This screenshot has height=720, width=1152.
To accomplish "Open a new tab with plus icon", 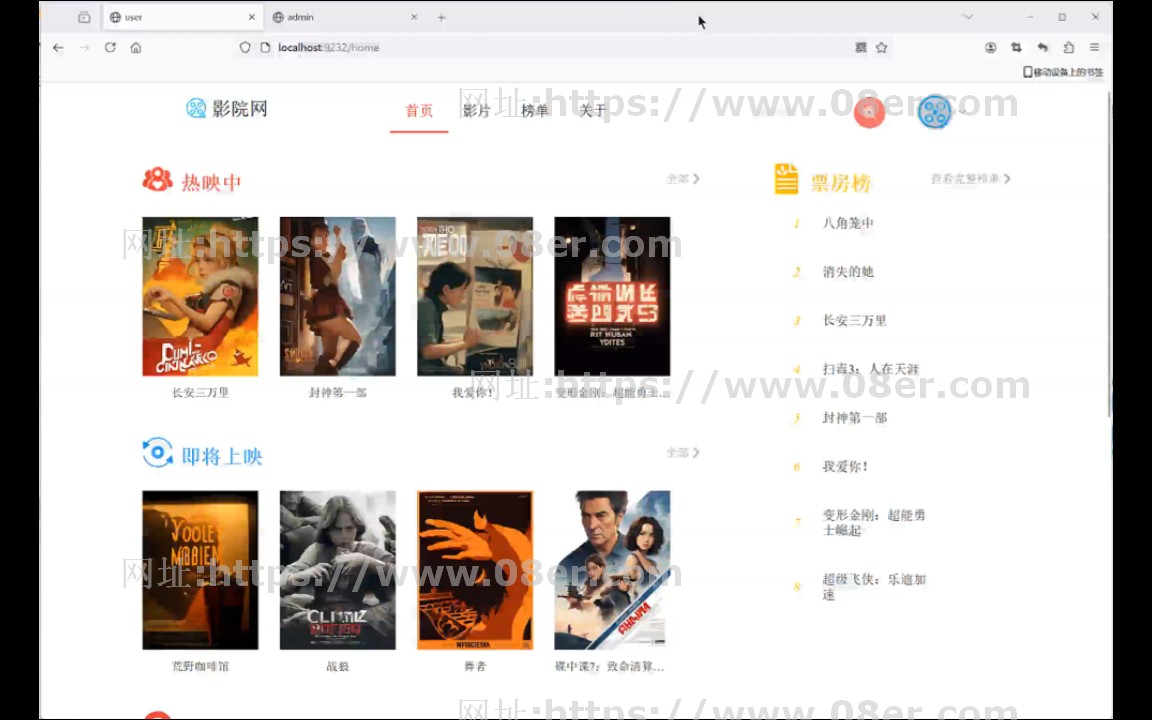I will click(442, 18).
